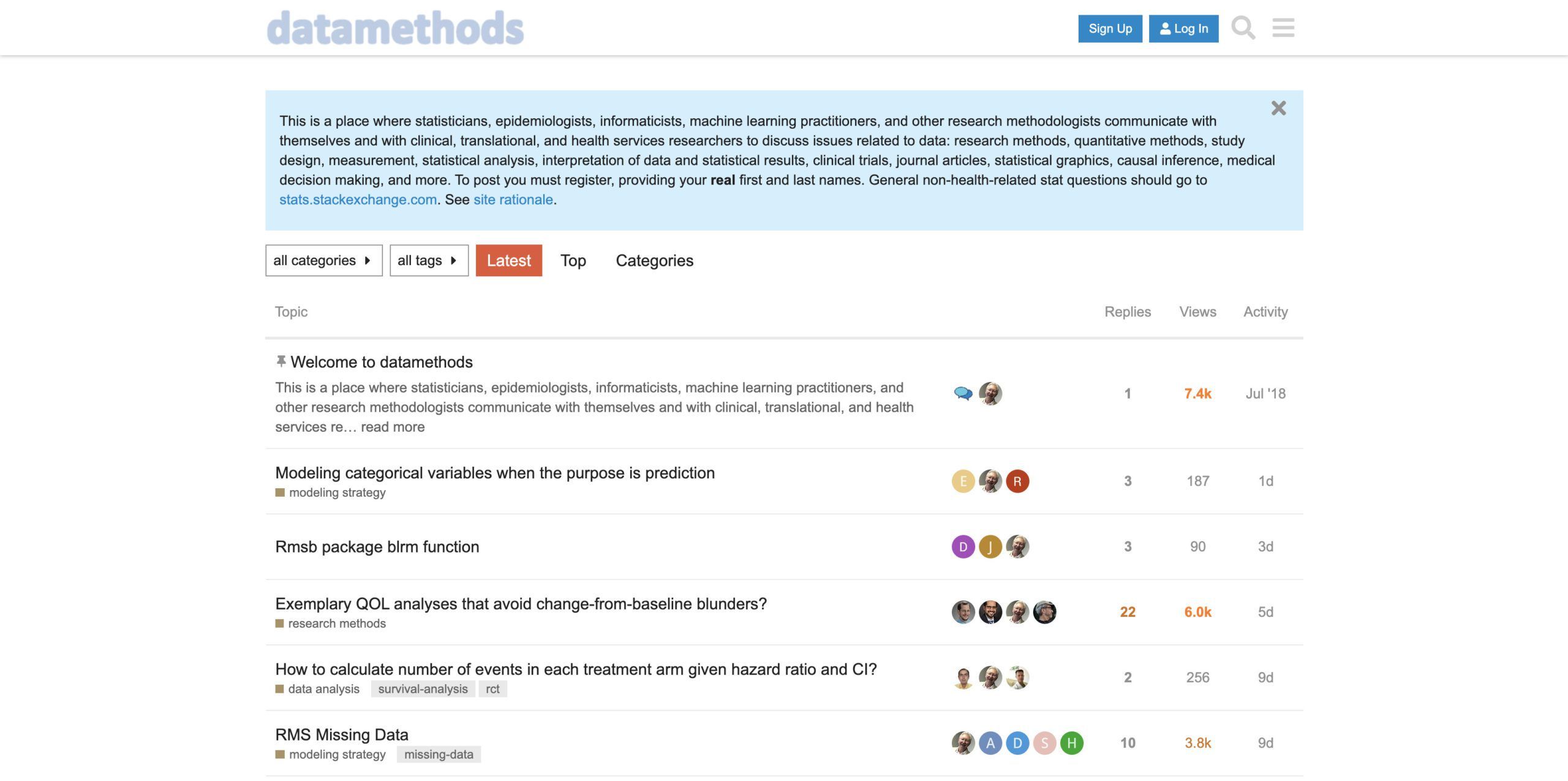Switch to the Categories tab
This screenshot has width=1568, height=781.
click(654, 260)
